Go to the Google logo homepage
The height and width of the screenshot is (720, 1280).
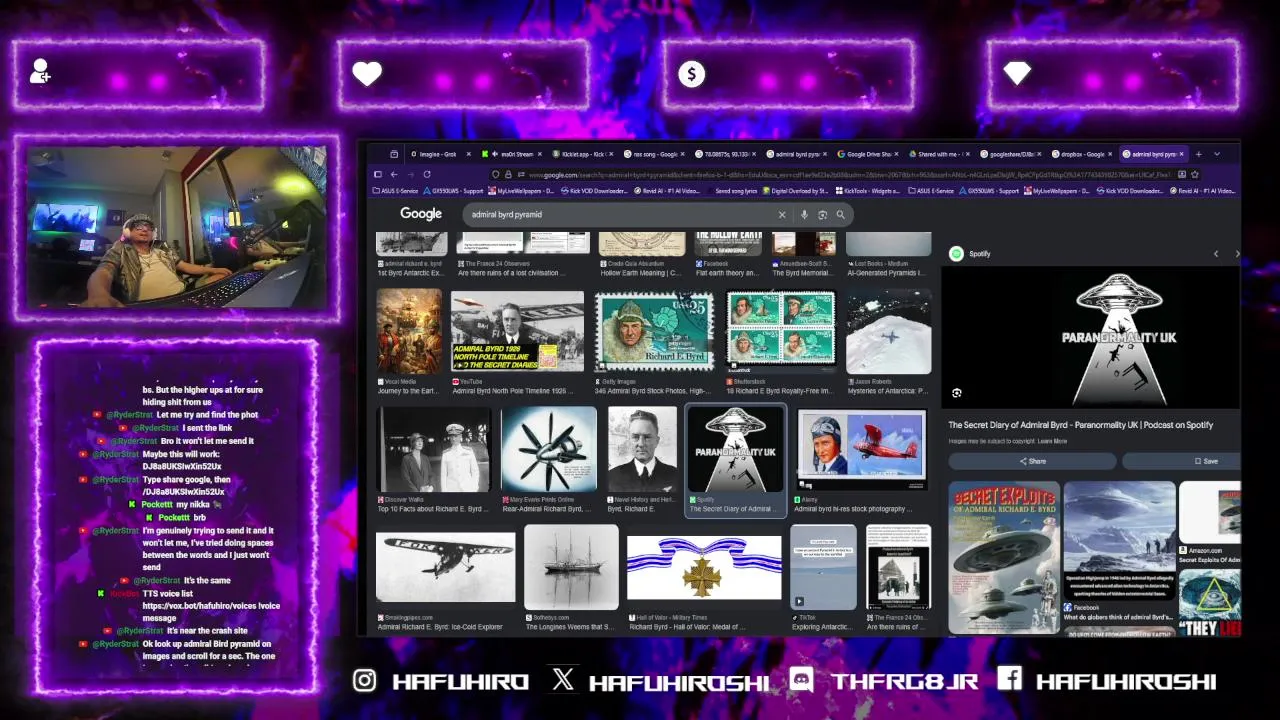coord(421,214)
